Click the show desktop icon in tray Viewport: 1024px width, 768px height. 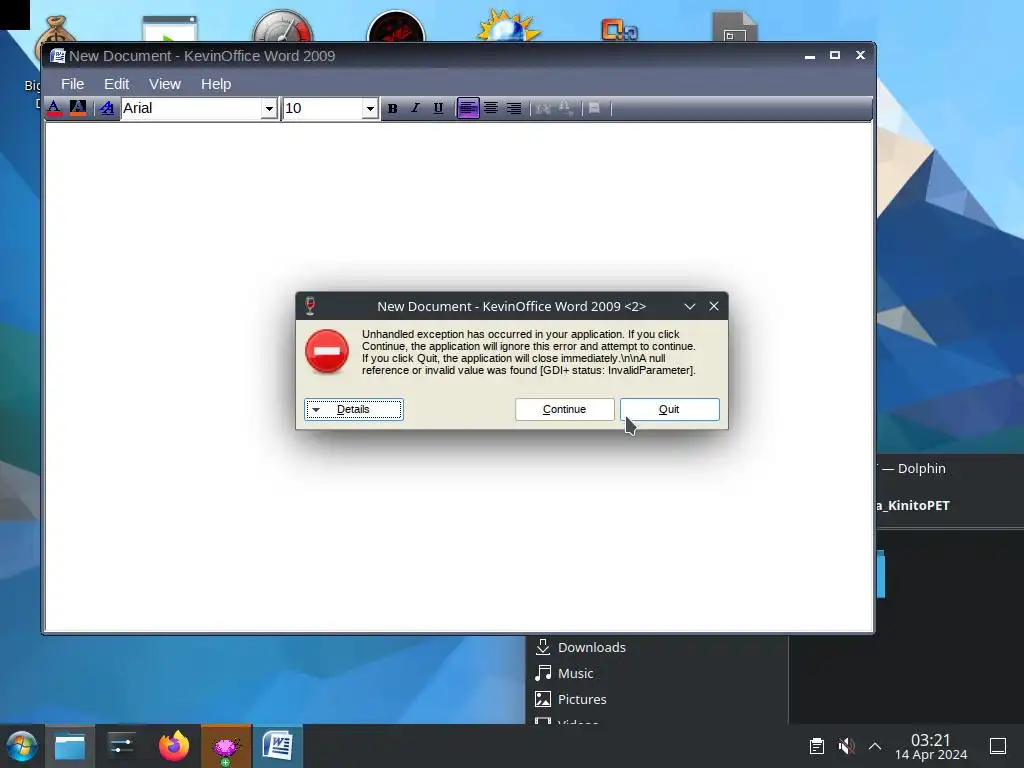998,746
